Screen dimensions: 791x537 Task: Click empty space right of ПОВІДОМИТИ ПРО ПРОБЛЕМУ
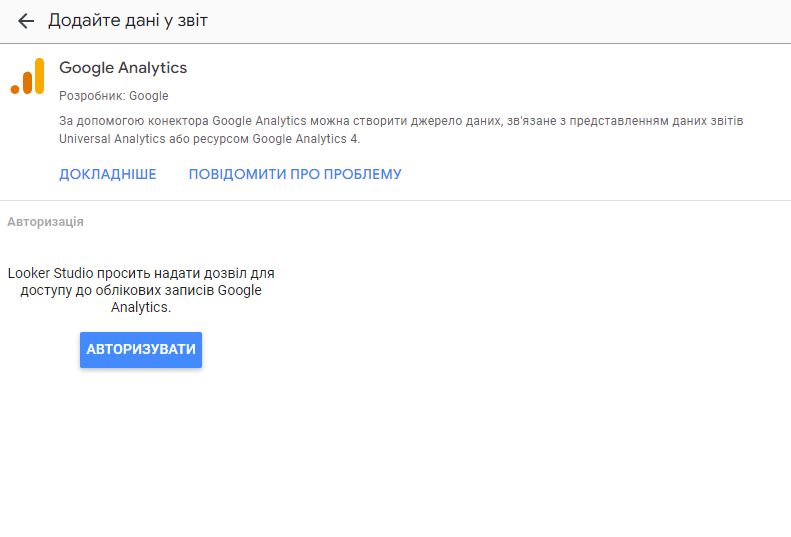(600, 174)
